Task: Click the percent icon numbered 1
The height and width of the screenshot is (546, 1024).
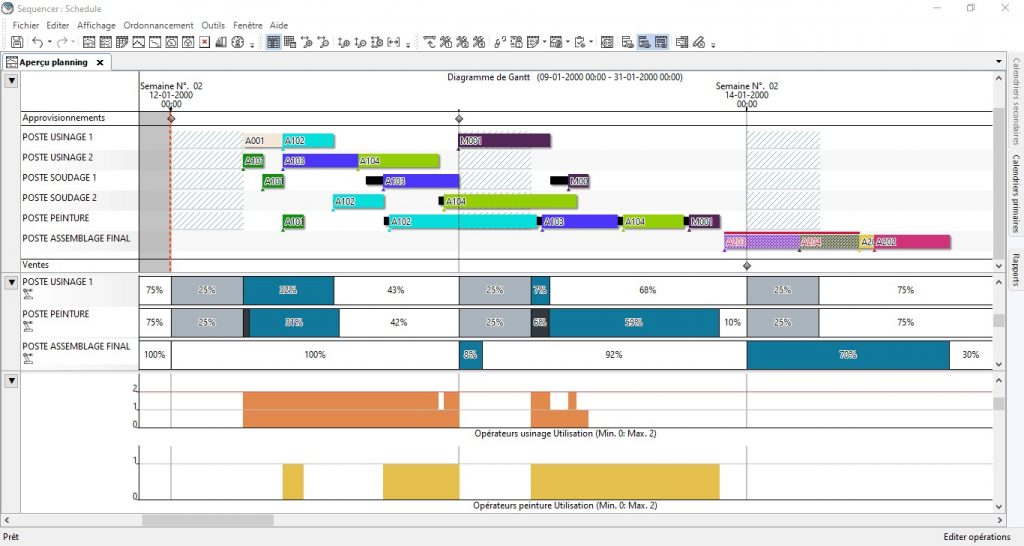Action: 445,42
